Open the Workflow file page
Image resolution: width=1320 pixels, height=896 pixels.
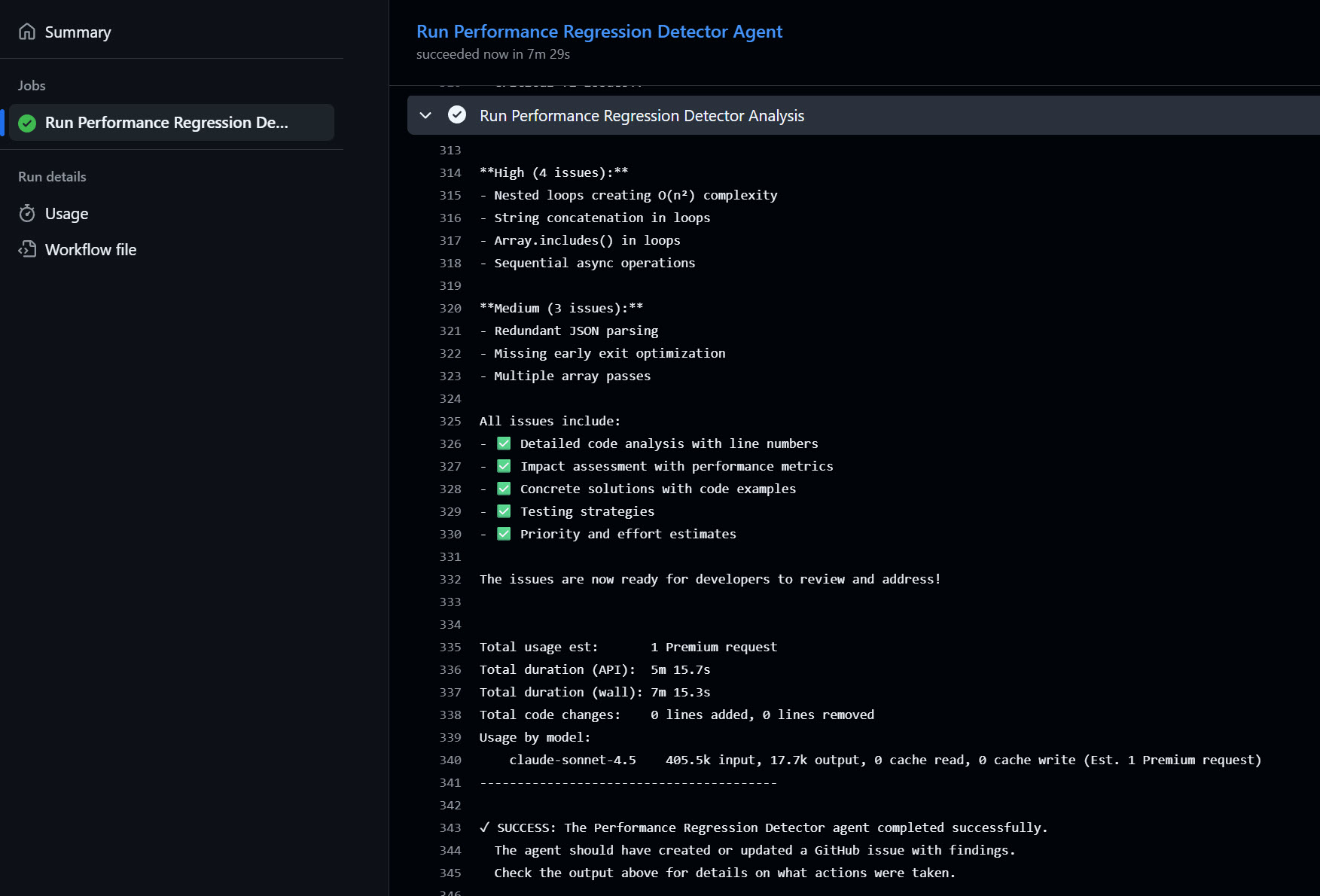click(x=90, y=249)
